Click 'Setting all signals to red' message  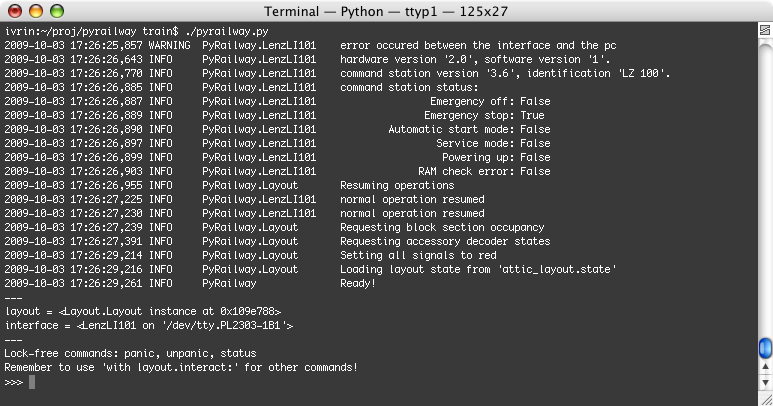(x=418, y=255)
